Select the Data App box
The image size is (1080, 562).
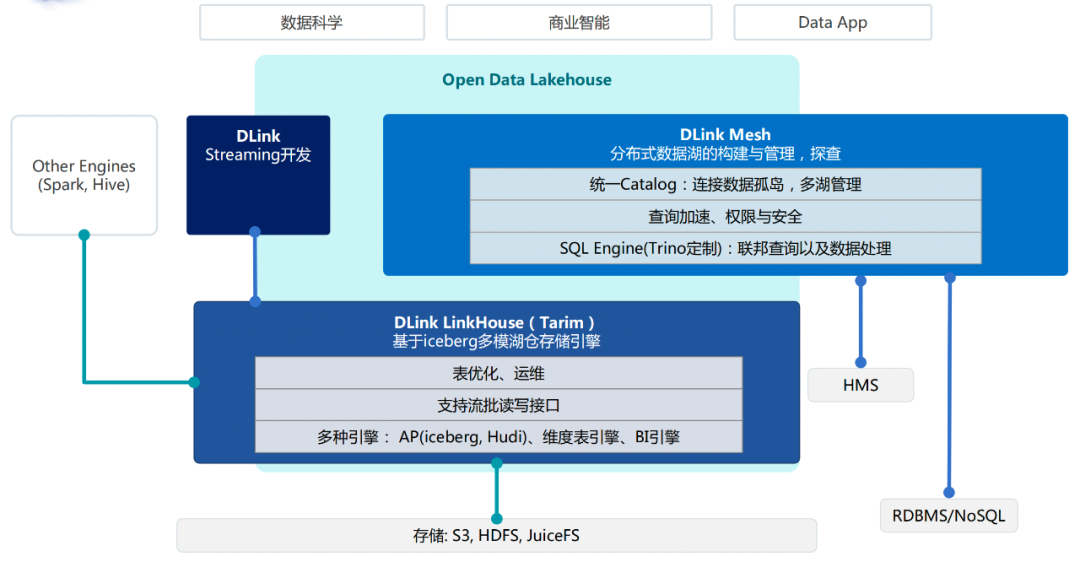pos(833,23)
